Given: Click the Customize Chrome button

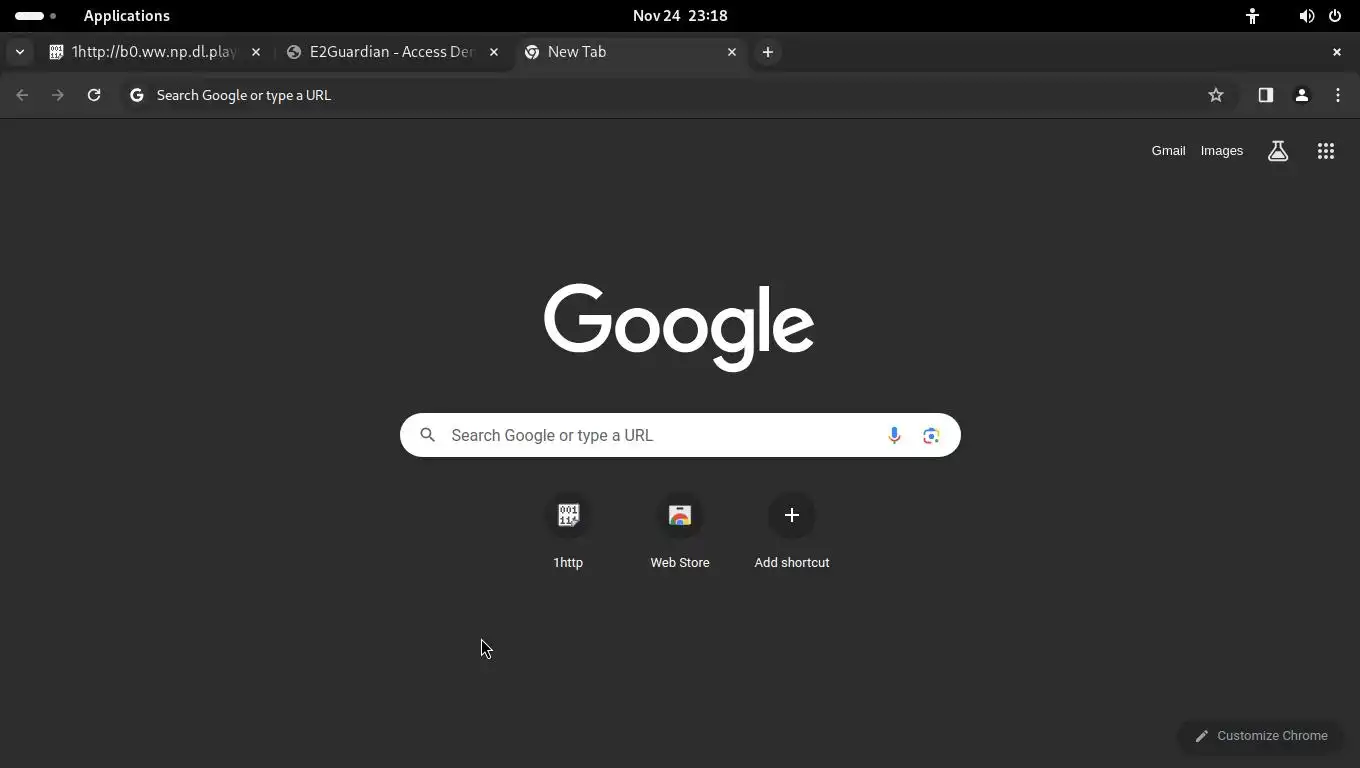Looking at the screenshot, I should pyautogui.click(x=1261, y=736).
